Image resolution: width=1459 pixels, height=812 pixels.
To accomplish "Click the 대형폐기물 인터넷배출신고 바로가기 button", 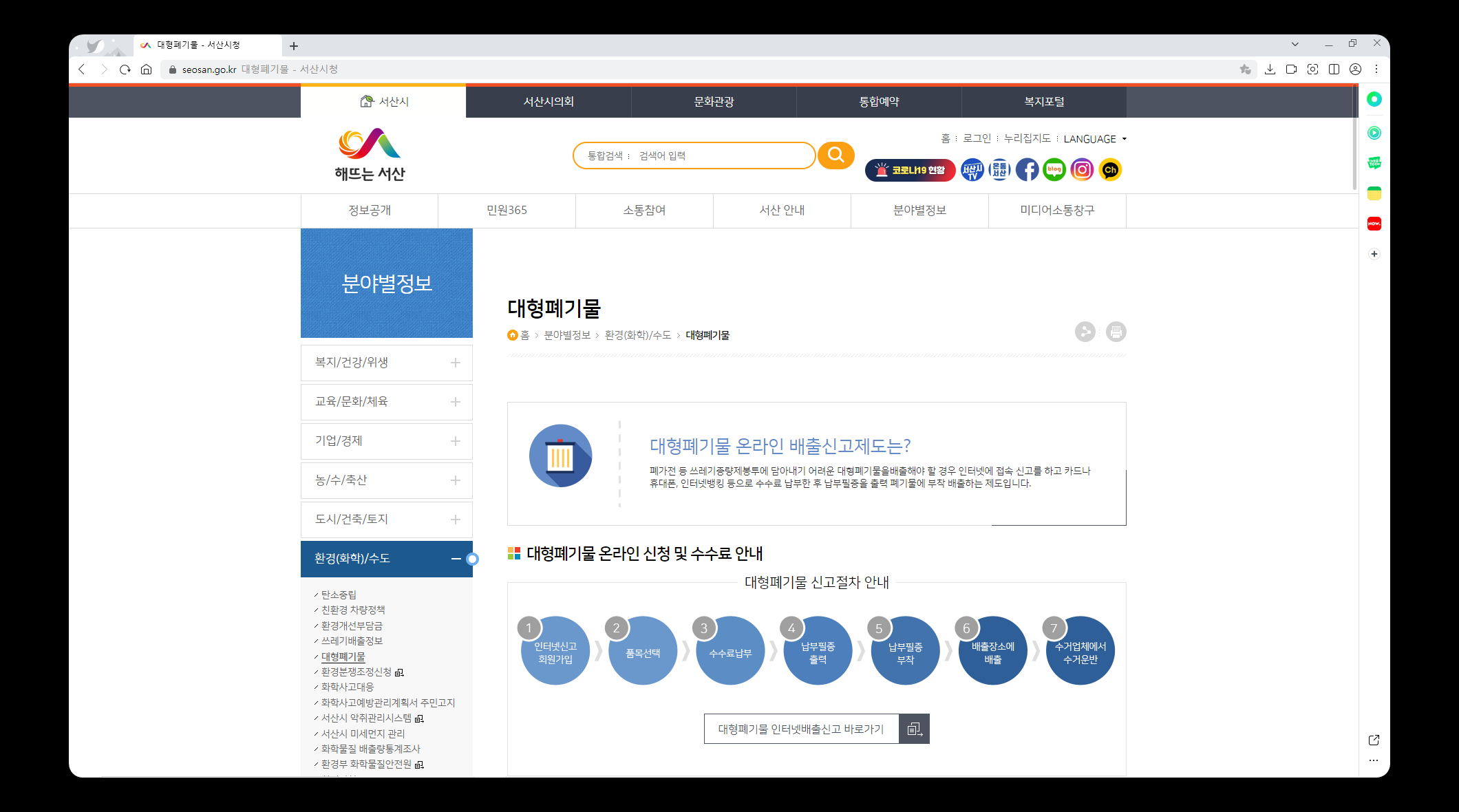I will point(816,729).
